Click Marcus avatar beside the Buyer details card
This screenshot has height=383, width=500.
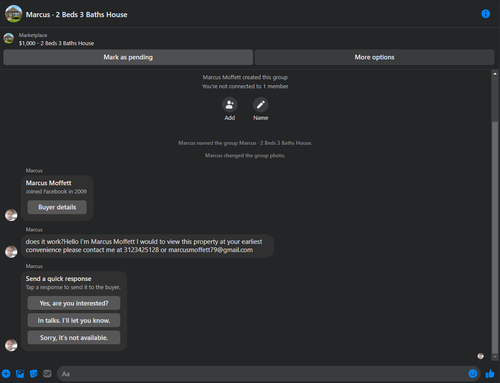11,215
